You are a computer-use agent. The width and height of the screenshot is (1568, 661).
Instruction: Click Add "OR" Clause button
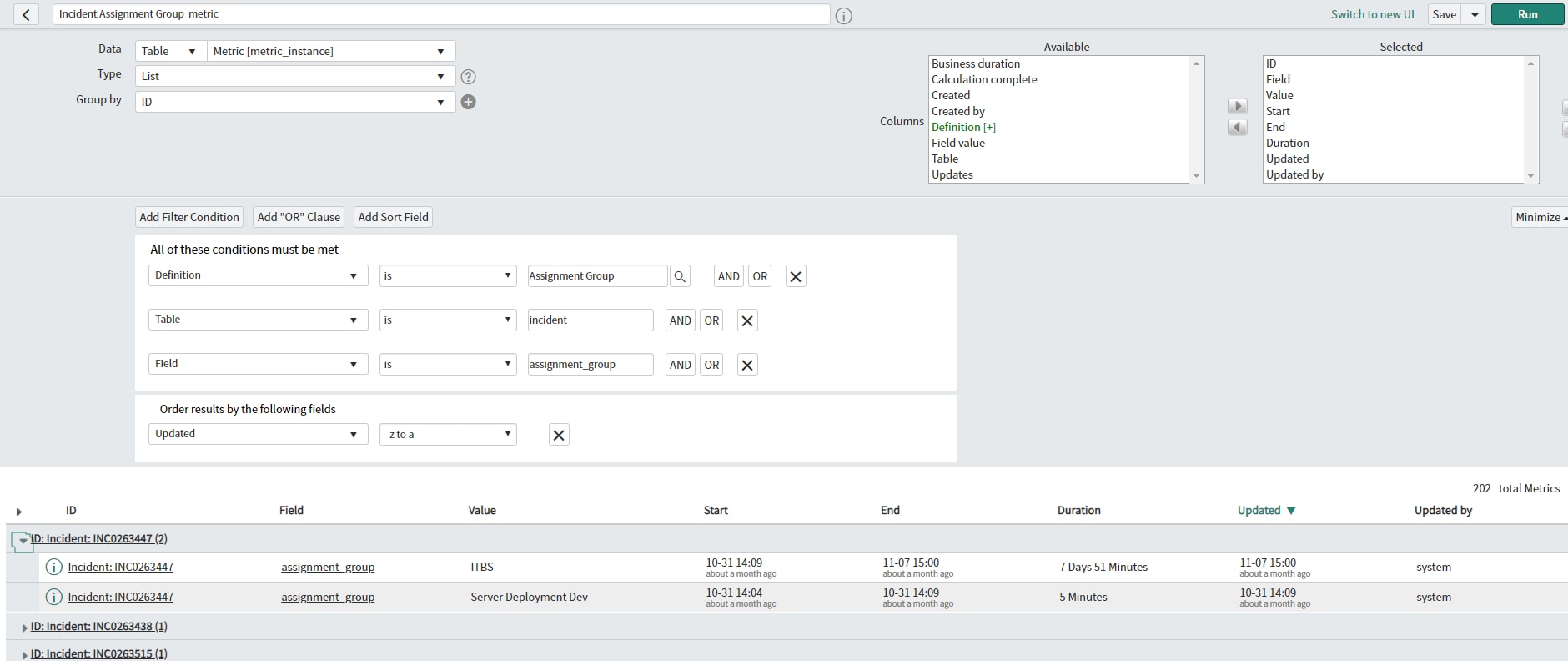pyautogui.click(x=299, y=217)
